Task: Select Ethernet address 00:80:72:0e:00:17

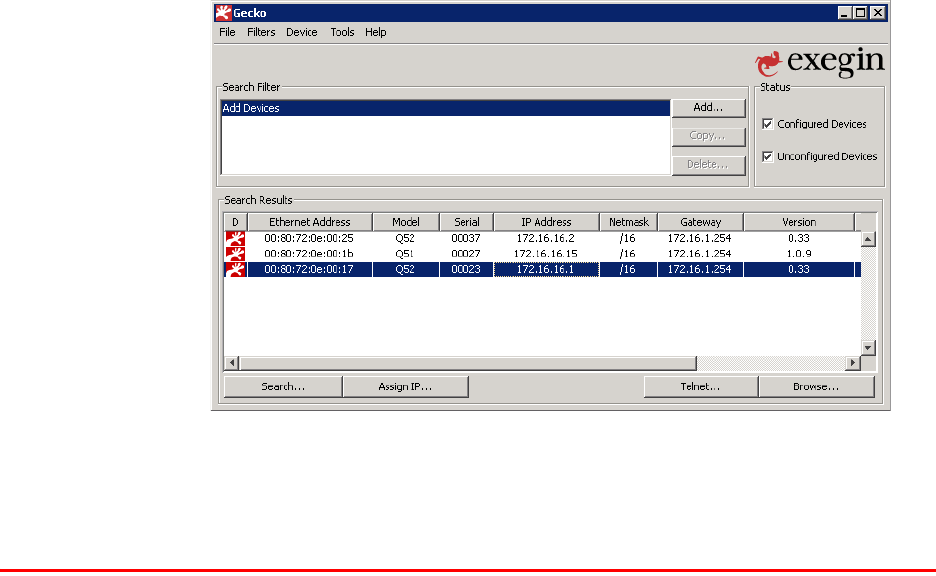Action: pos(309,269)
